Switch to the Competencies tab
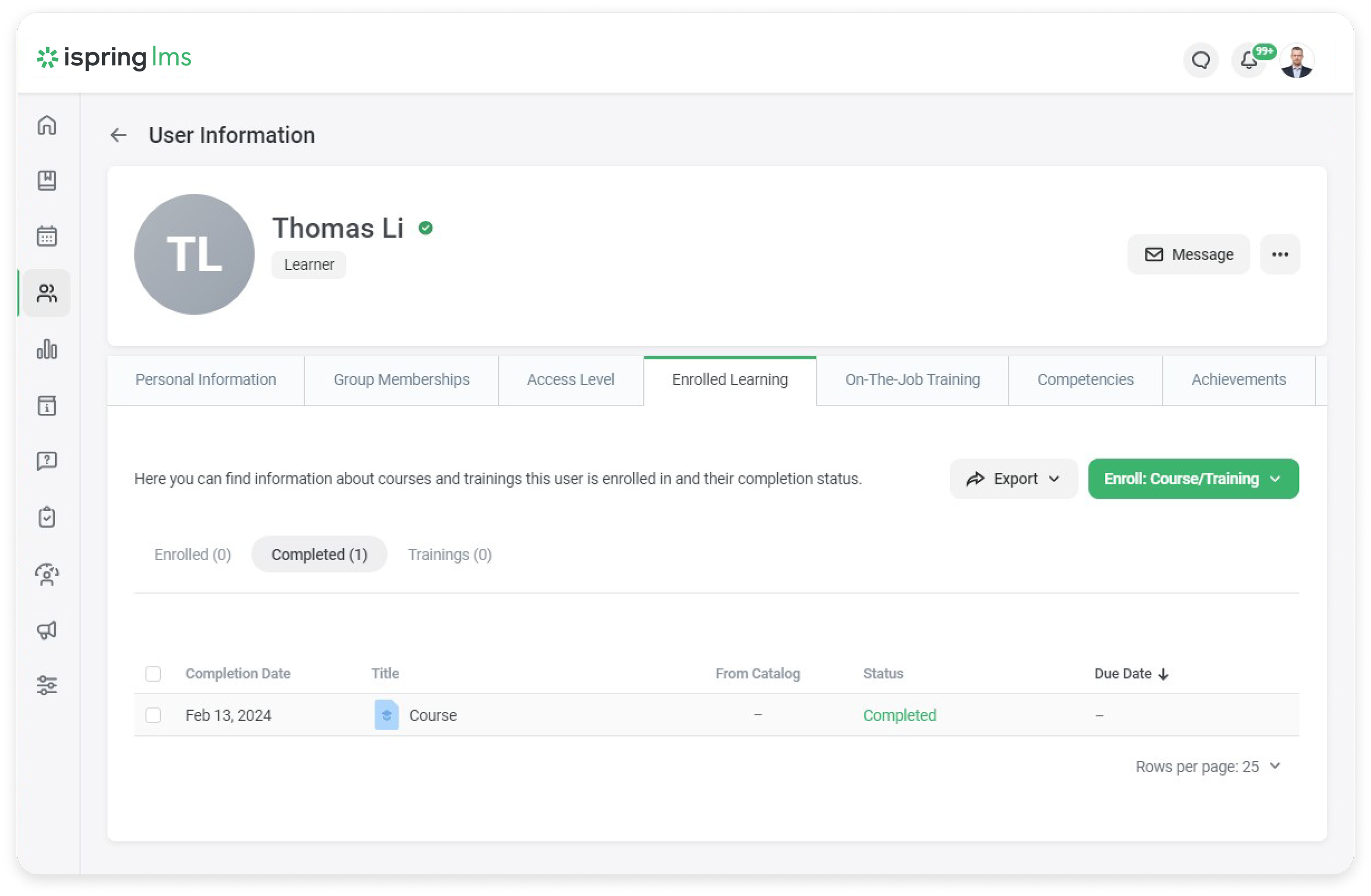 (x=1085, y=380)
